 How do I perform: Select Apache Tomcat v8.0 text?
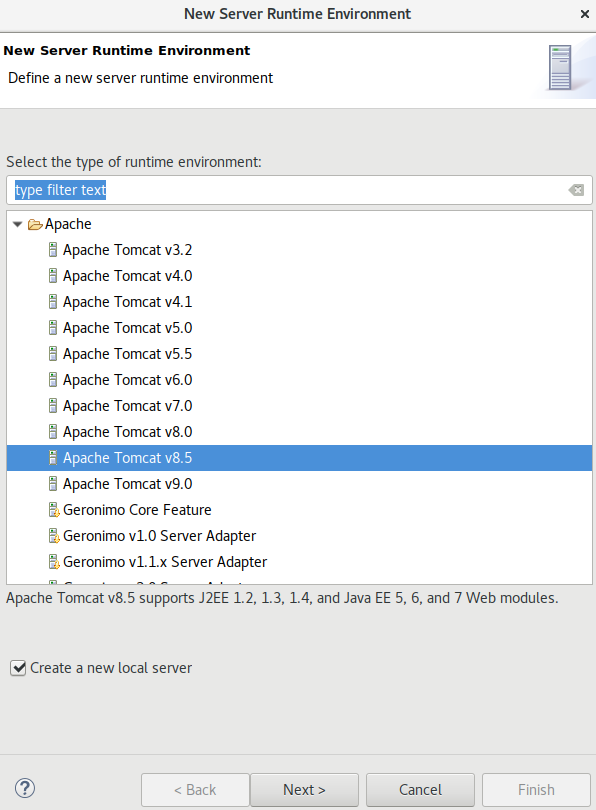click(x=128, y=432)
